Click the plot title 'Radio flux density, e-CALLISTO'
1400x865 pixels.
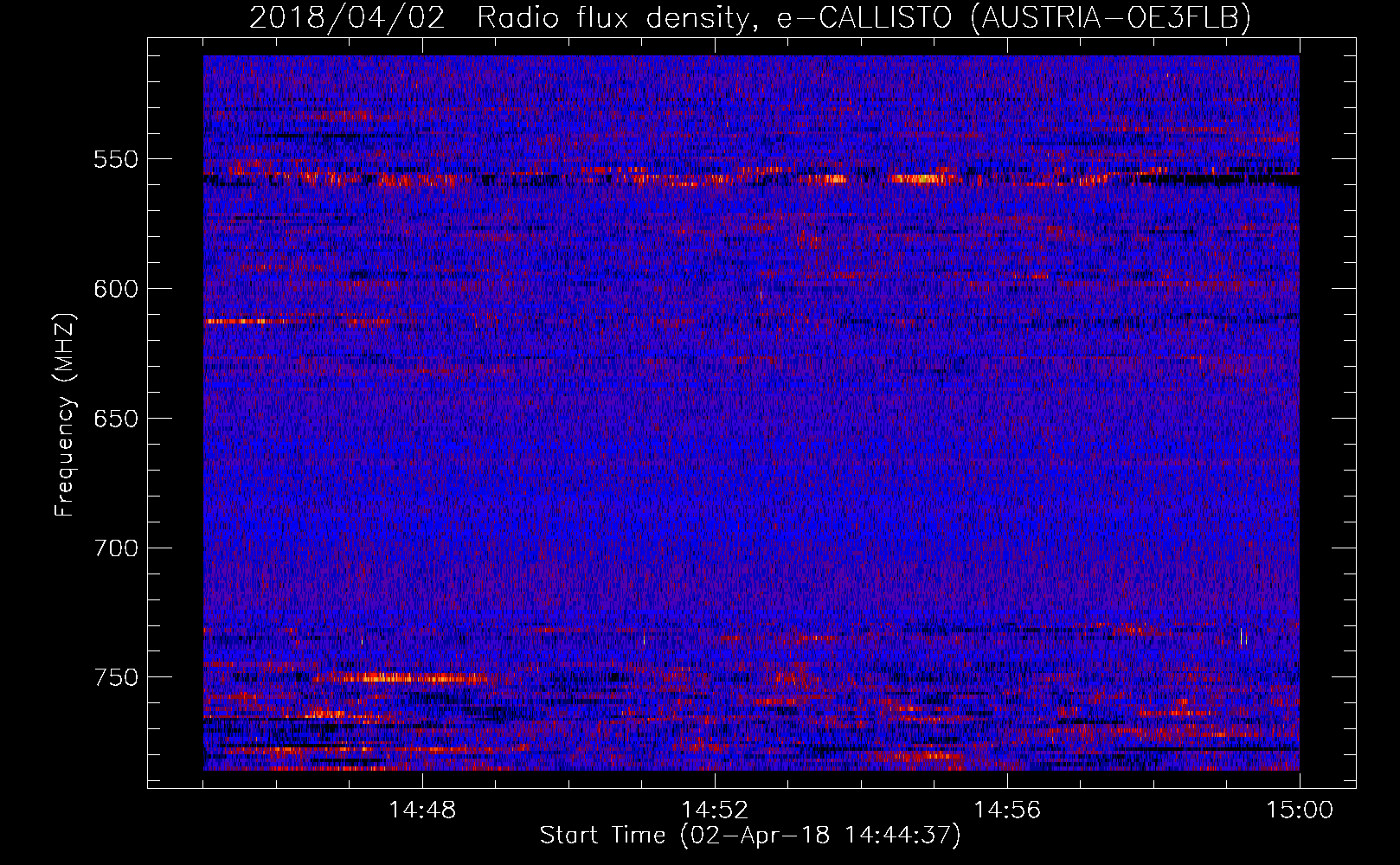coord(714,17)
